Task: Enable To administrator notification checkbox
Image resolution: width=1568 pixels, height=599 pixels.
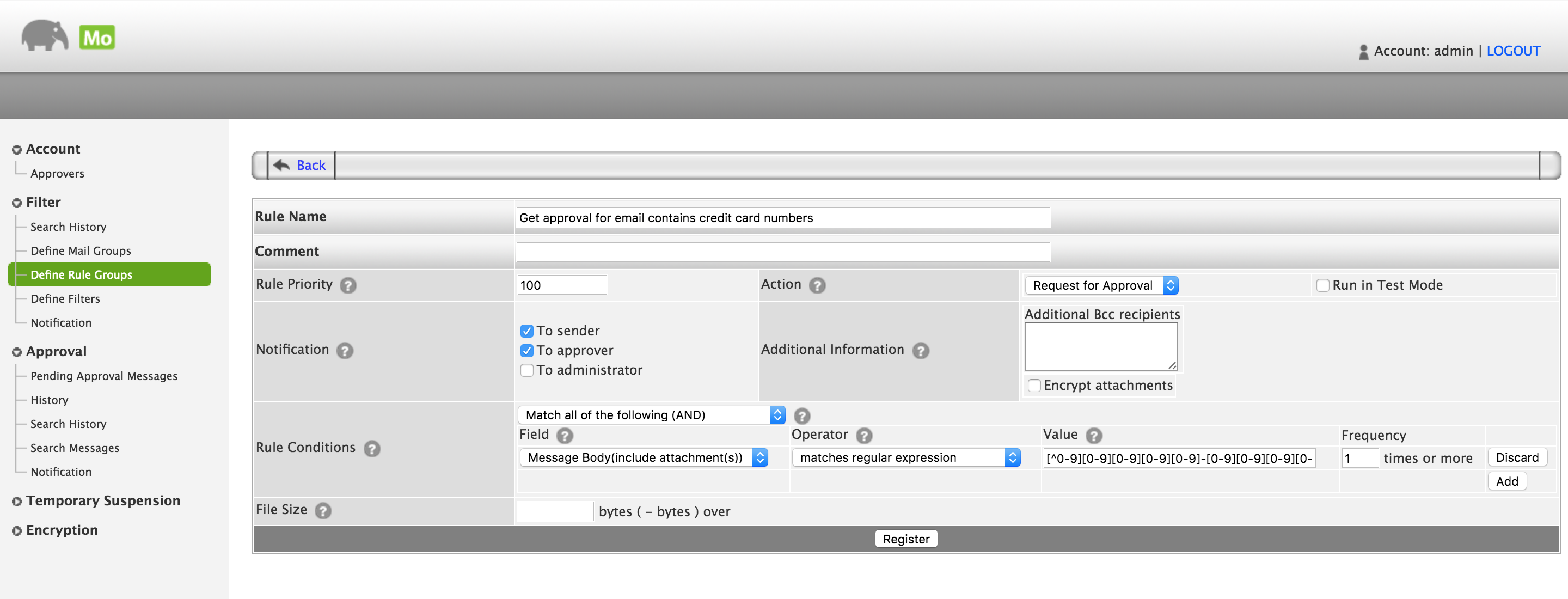Action: (526, 370)
